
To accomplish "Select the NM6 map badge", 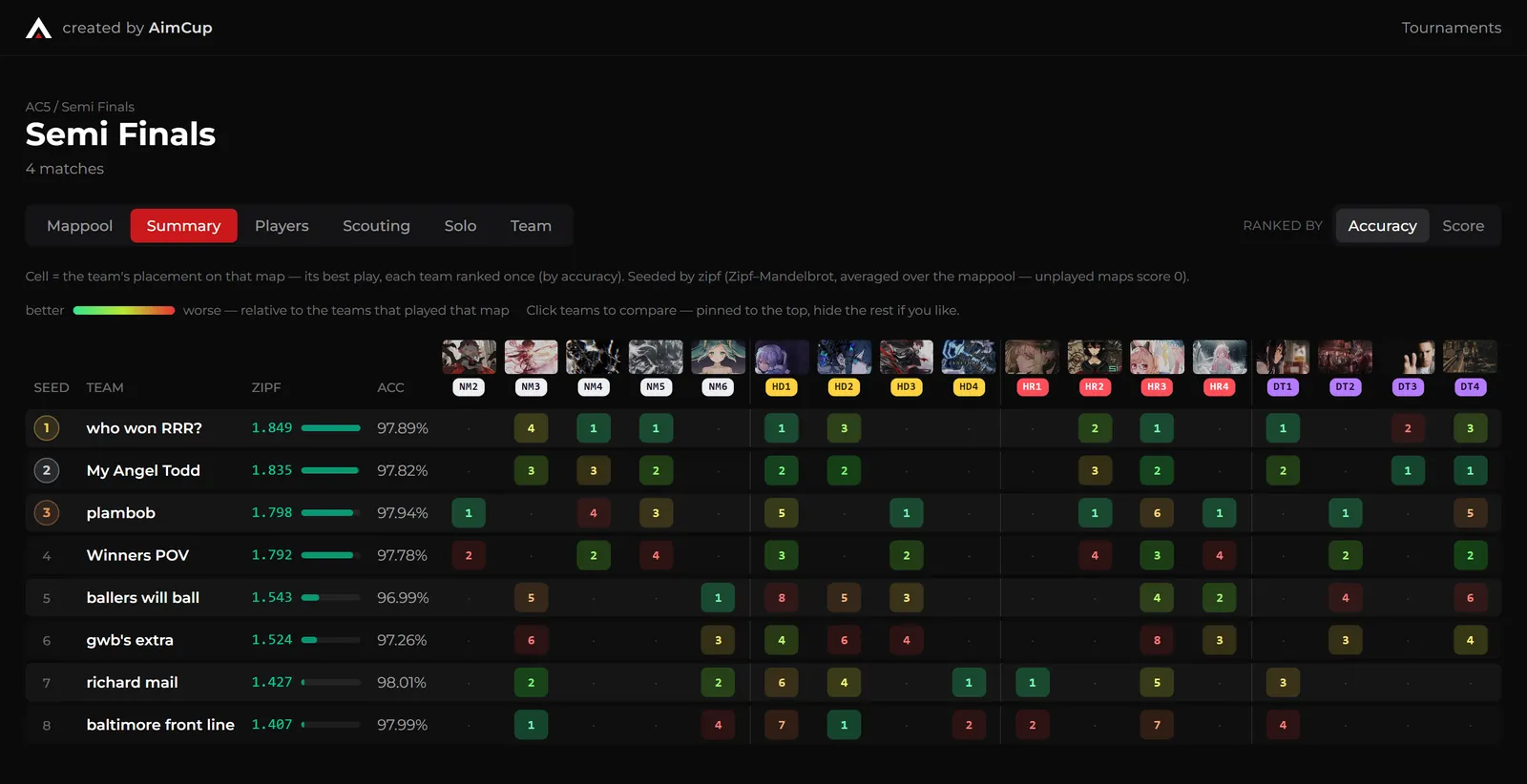I will [718, 387].
